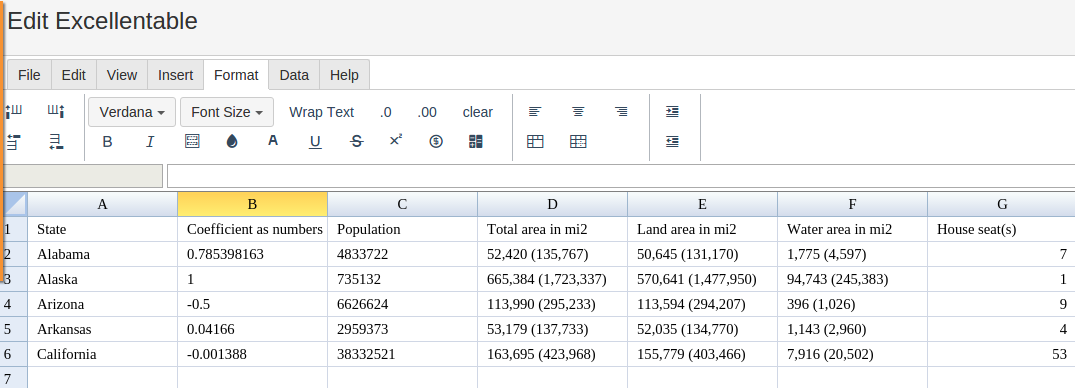Open the cell borders tool

click(x=193, y=141)
